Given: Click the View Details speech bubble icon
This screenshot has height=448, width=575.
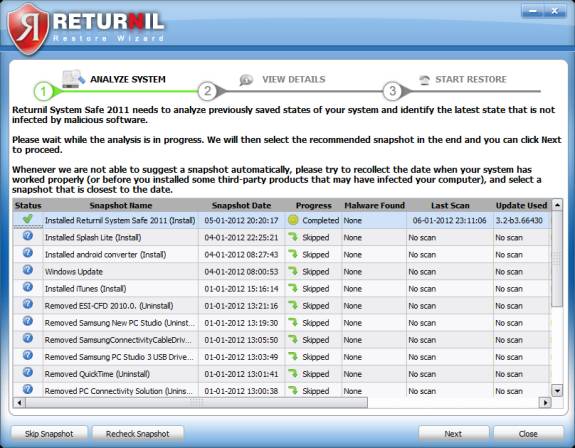Looking at the screenshot, I should coord(246,80).
